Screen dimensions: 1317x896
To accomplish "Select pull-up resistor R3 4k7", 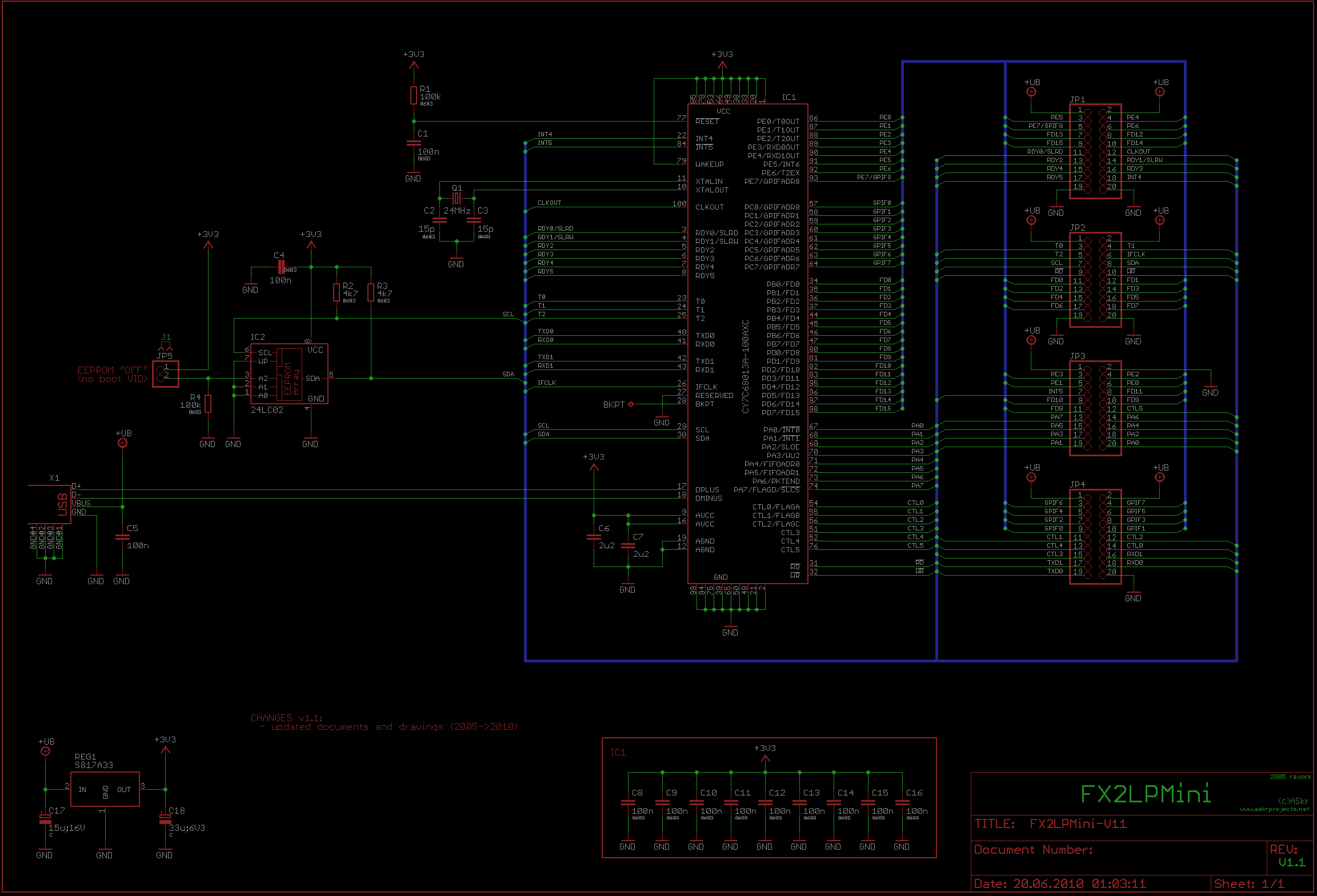I will 371,292.
